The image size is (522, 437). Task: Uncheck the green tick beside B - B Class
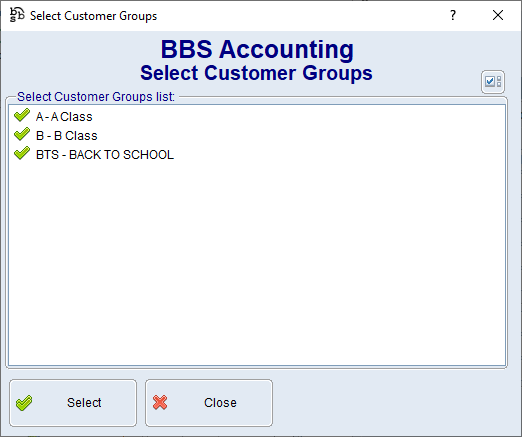click(x=22, y=135)
